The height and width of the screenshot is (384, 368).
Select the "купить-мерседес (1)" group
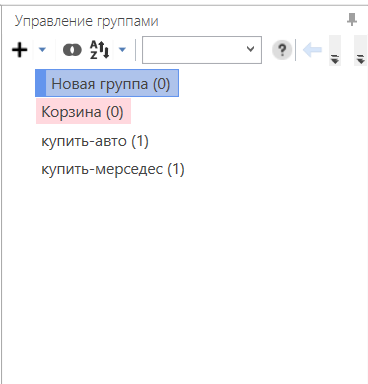click(113, 169)
